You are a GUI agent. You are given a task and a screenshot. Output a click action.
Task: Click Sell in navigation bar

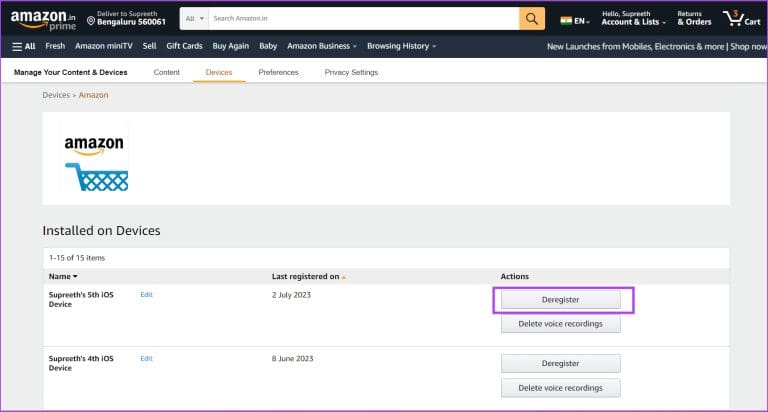[x=149, y=46]
